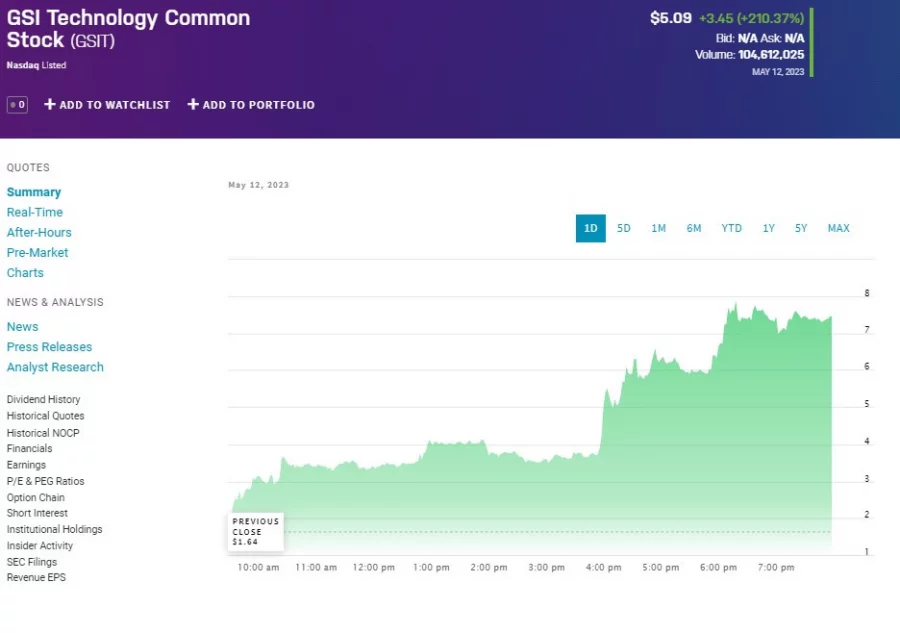Open the After-Hours quotes page
The image size is (900, 633).
tap(39, 232)
